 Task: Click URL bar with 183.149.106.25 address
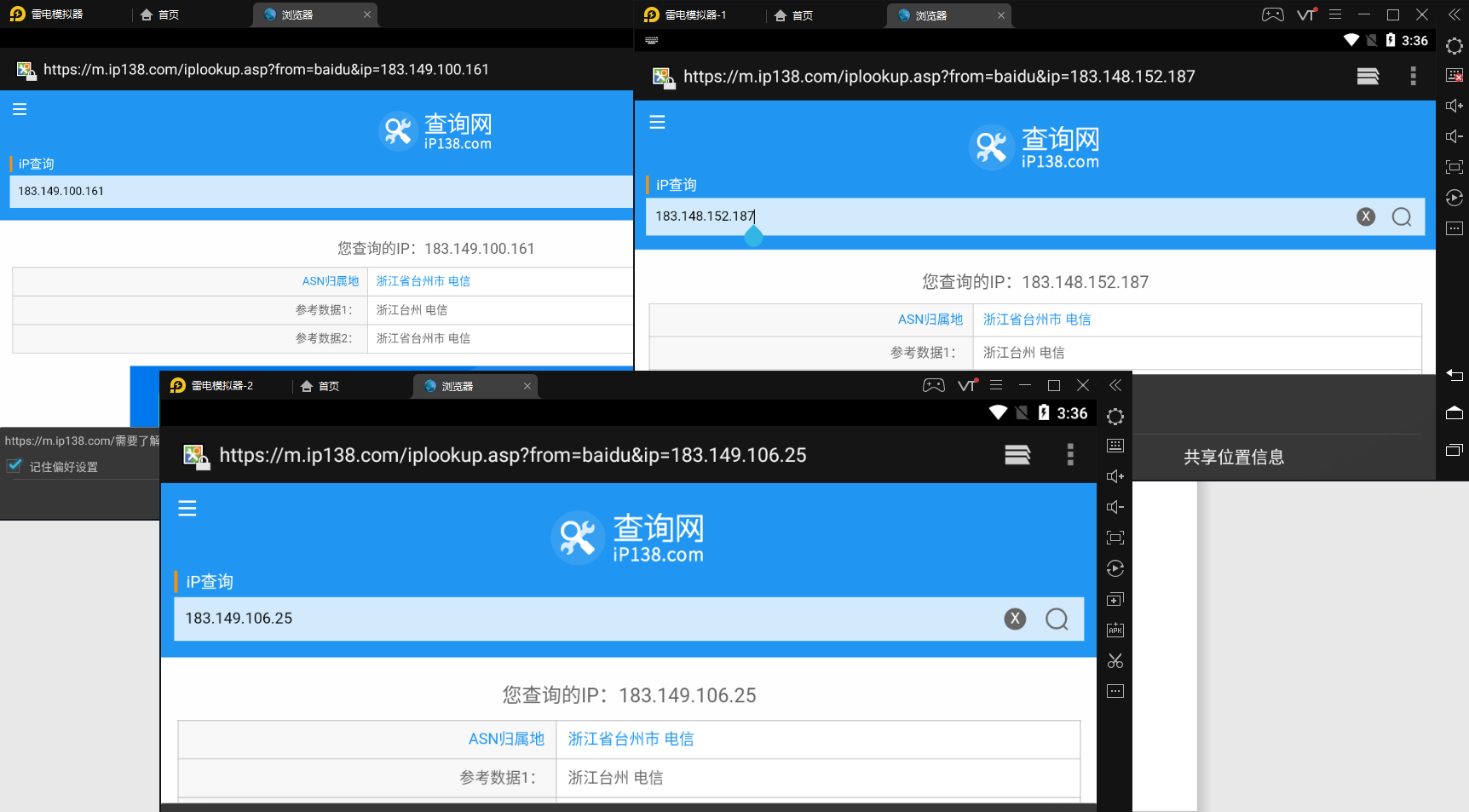(513, 455)
